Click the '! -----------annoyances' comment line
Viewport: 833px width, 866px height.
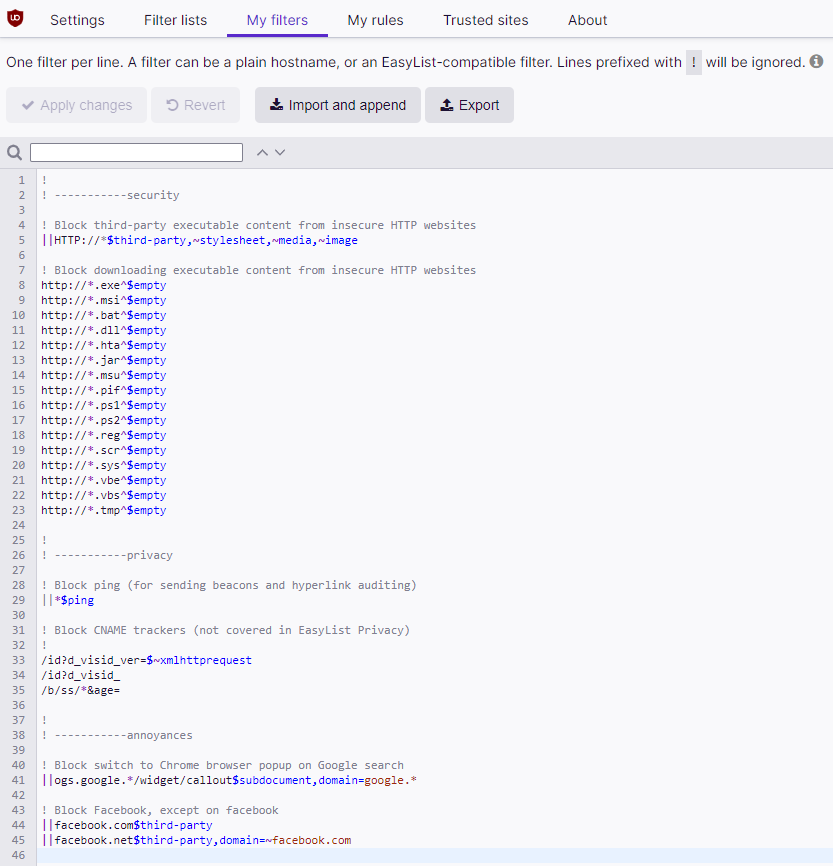coord(117,735)
